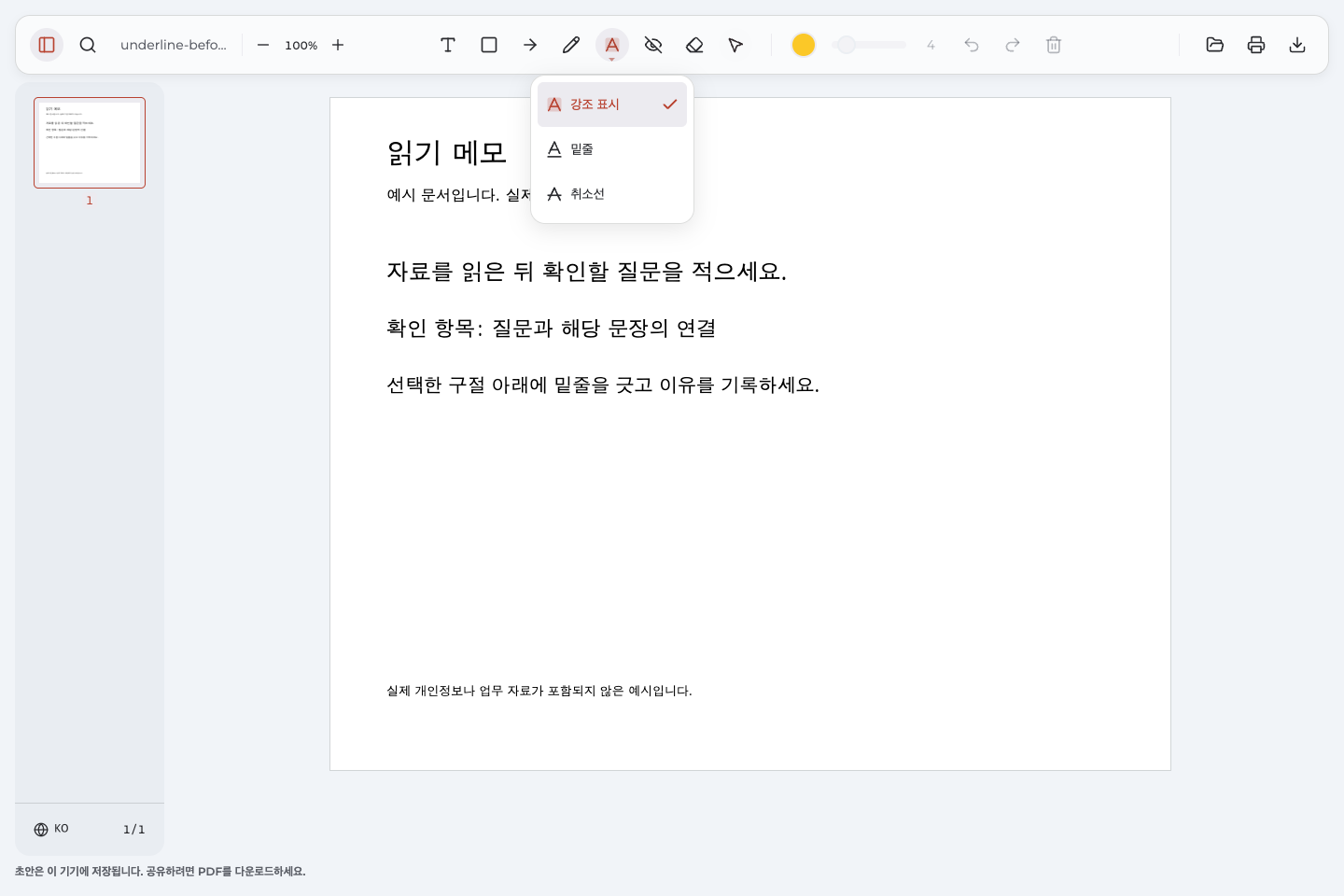Viewport: 1344px width, 896px height.
Task: Print the document
Action: click(1256, 45)
